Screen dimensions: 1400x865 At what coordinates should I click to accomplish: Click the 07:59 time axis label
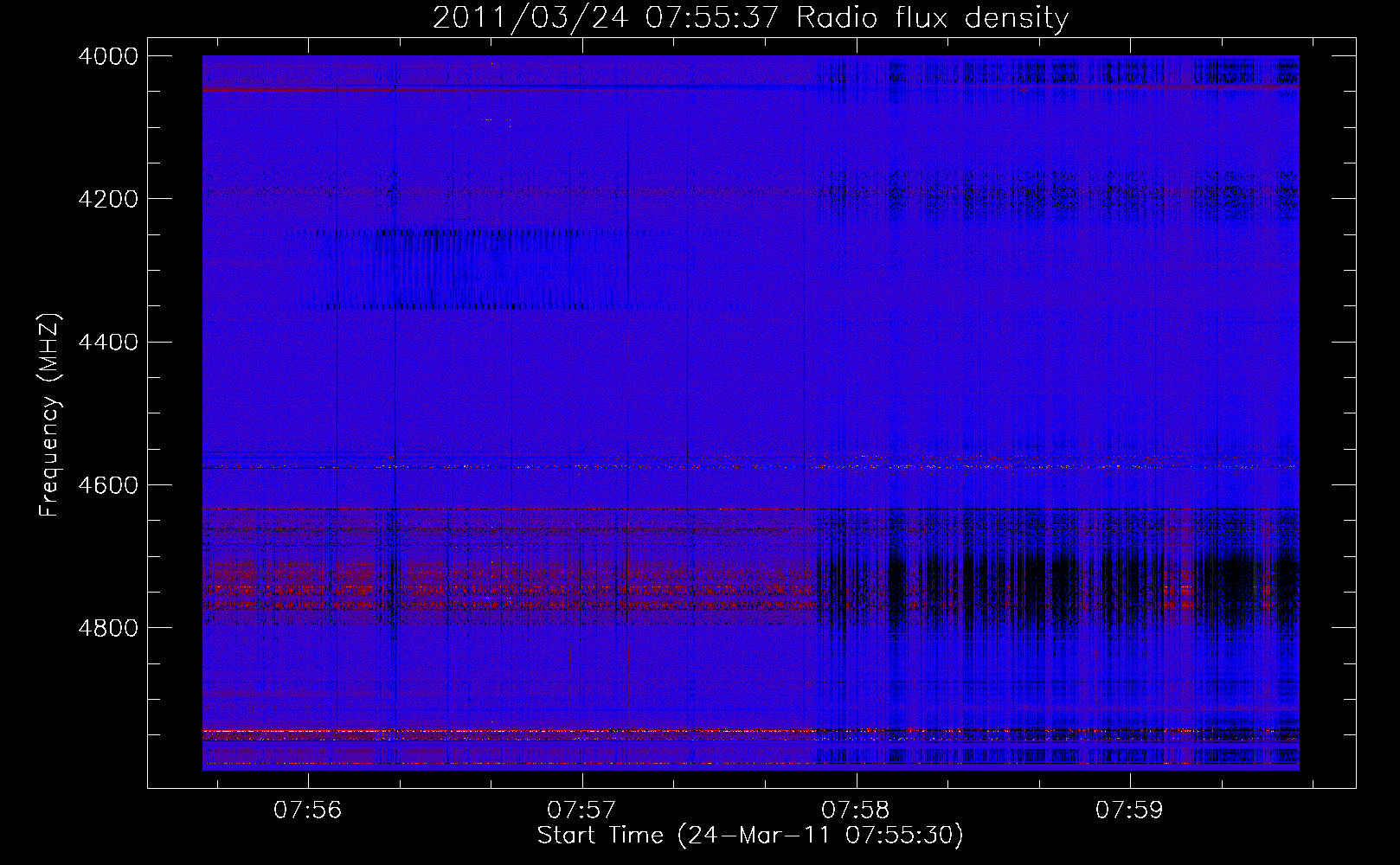1130,811
